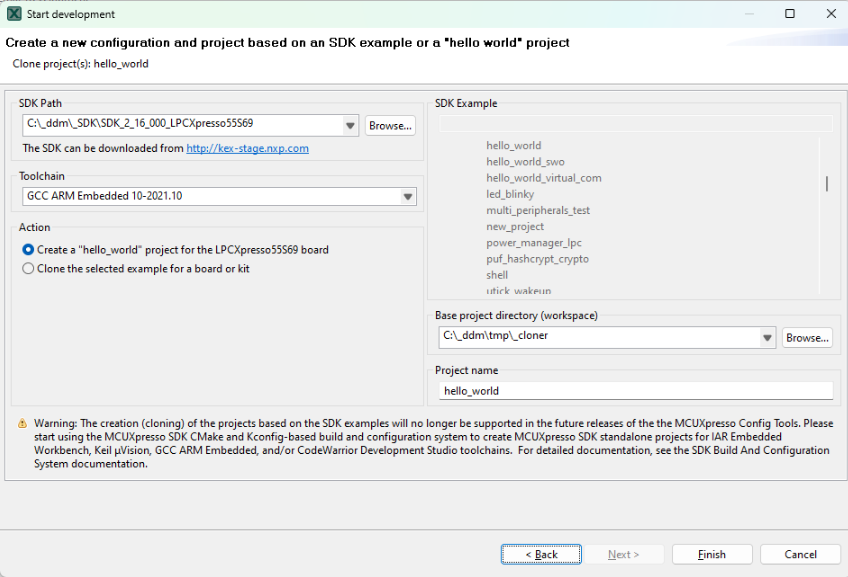
Task: Expand the Base project directory dropdown arrow
Action: coord(767,338)
